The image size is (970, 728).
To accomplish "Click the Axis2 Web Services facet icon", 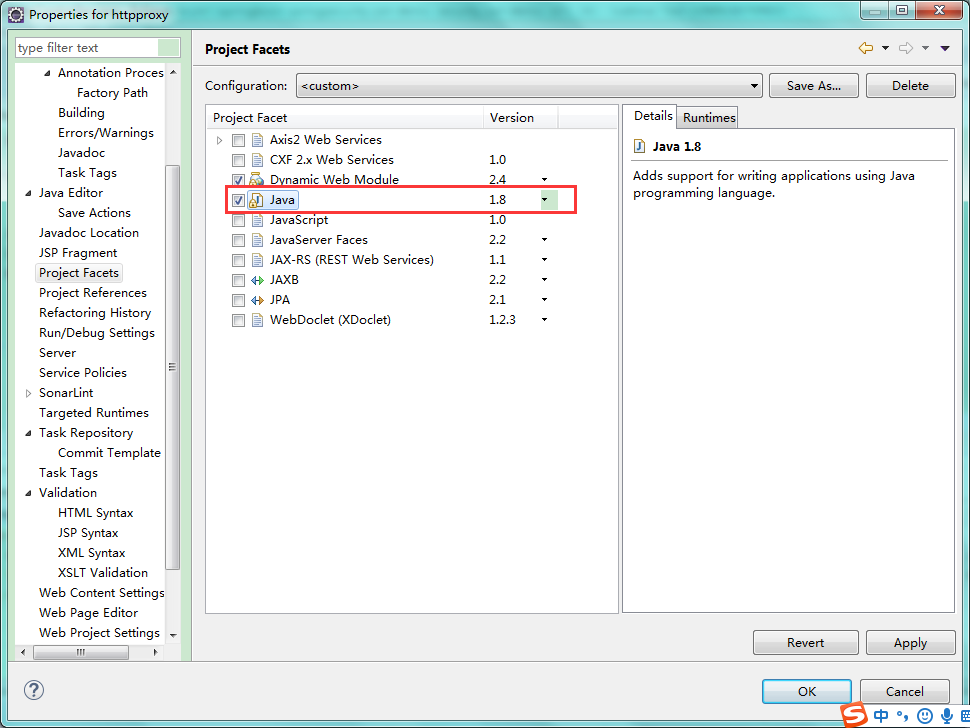I will 257,140.
